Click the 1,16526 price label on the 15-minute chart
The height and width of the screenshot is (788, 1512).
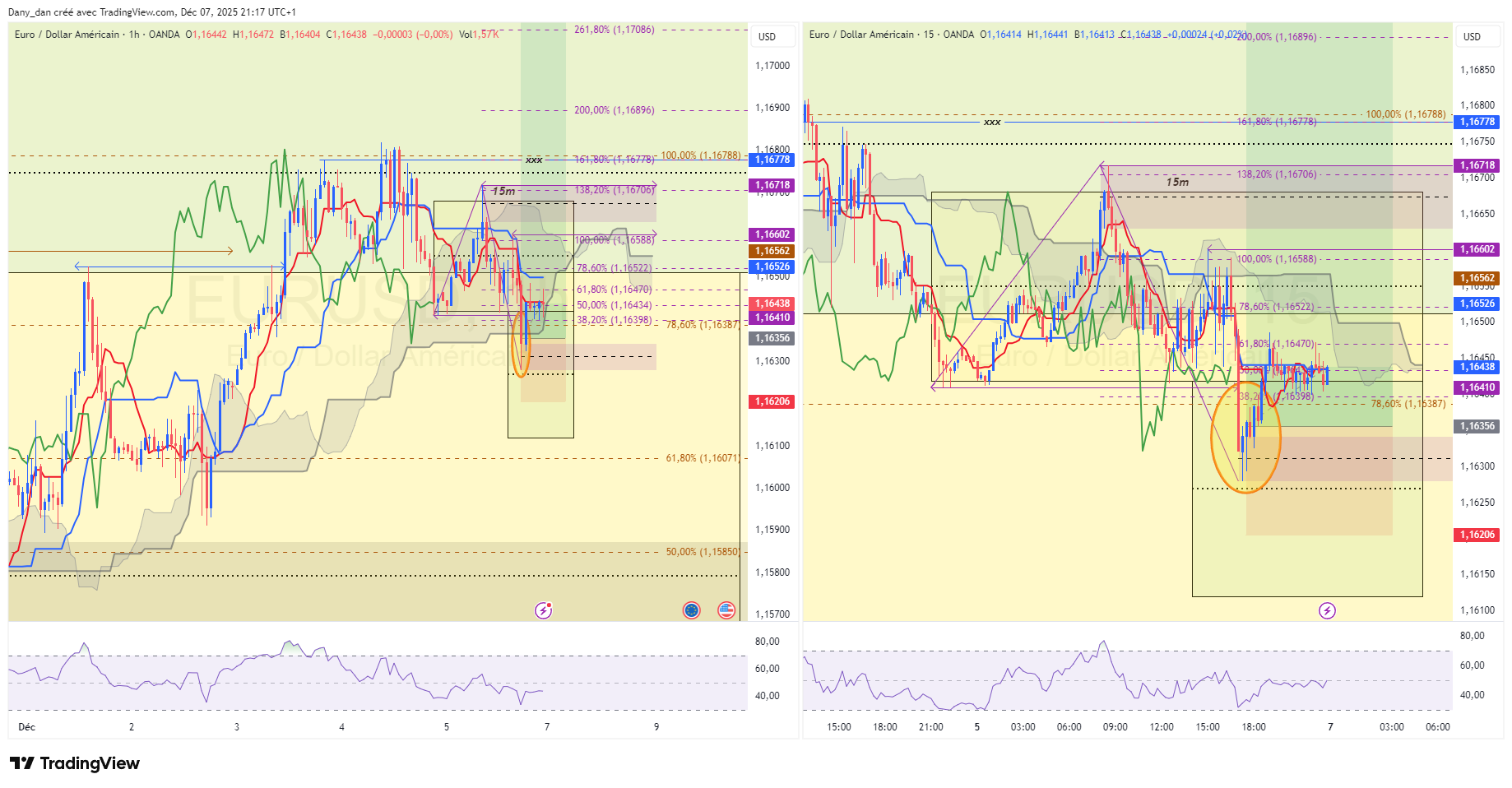1477,304
